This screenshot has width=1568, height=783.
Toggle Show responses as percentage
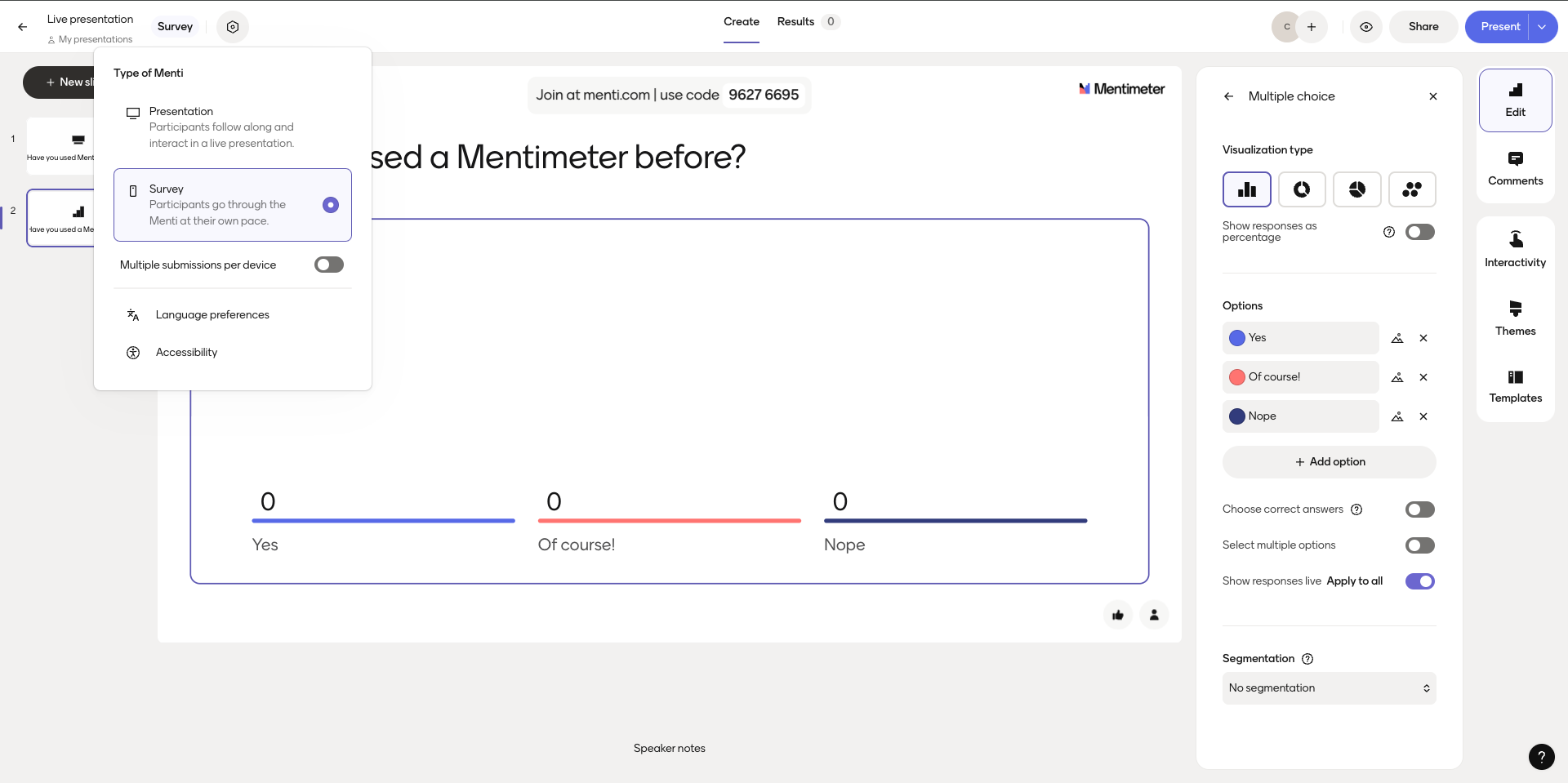tap(1421, 232)
